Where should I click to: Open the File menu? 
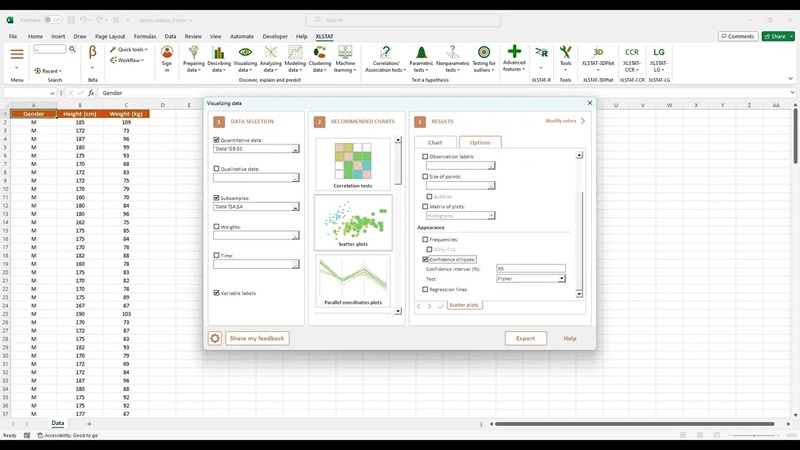(x=13, y=36)
